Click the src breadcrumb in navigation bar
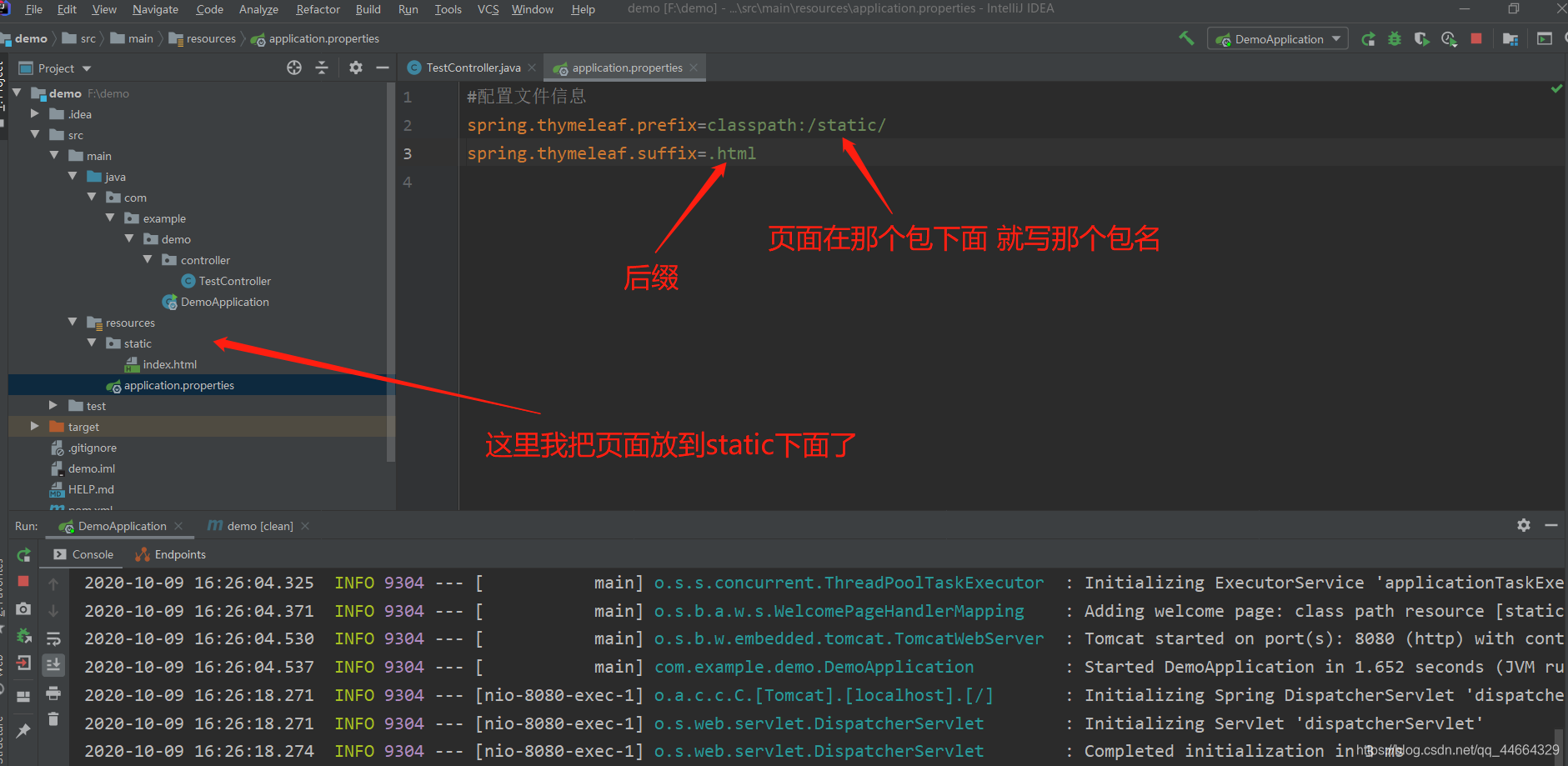Image resolution: width=1568 pixels, height=766 pixels. point(79,38)
